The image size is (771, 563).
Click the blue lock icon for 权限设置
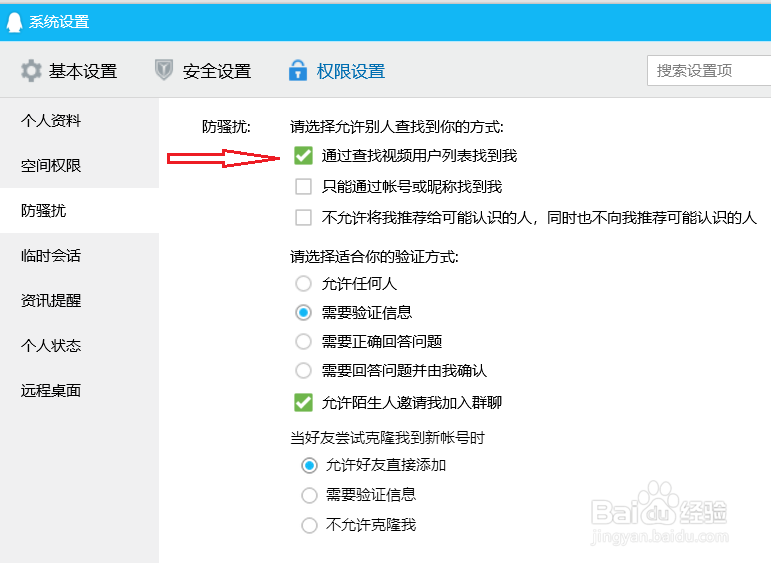click(x=297, y=70)
